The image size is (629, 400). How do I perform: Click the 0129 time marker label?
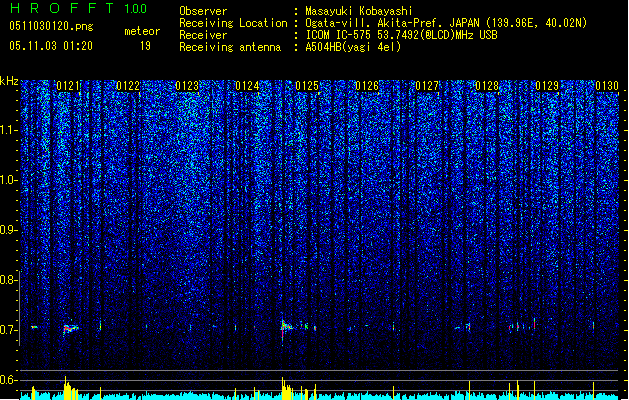pos(547,86)
